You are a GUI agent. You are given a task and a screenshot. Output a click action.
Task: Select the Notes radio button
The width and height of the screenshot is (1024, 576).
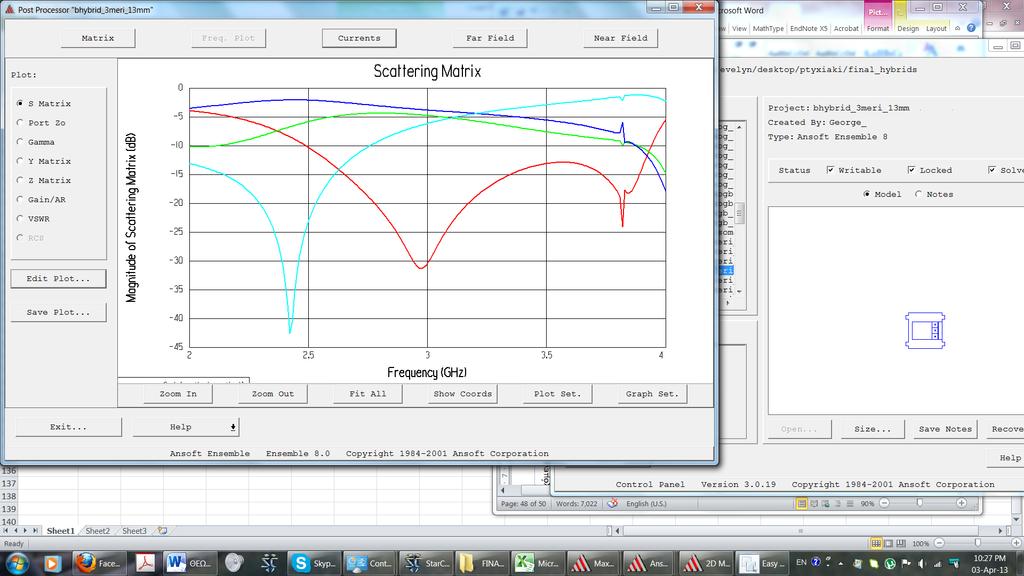918,194
